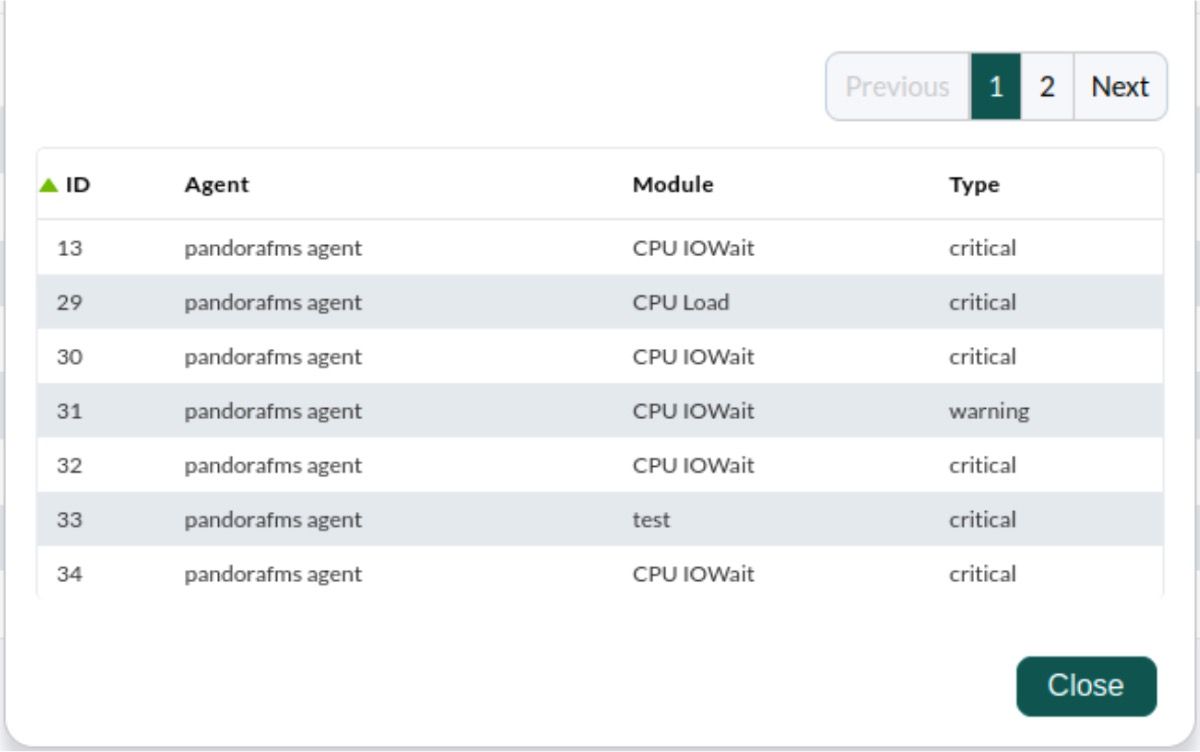Click ID cell 32
Image resolution: width=1200 pixels, height=752 pixels.
coord(69,465)
